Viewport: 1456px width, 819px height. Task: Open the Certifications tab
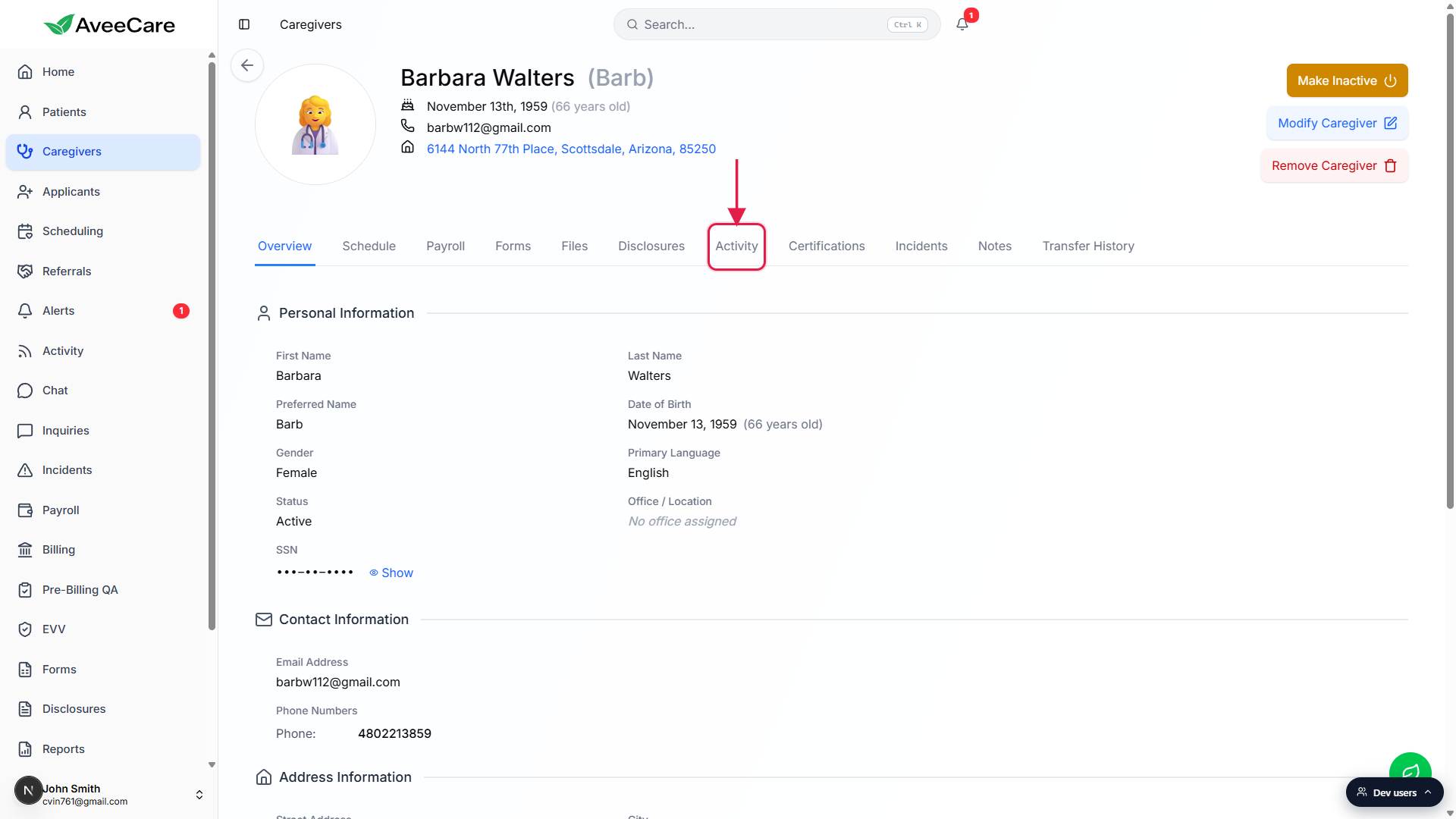click(827, 246)
